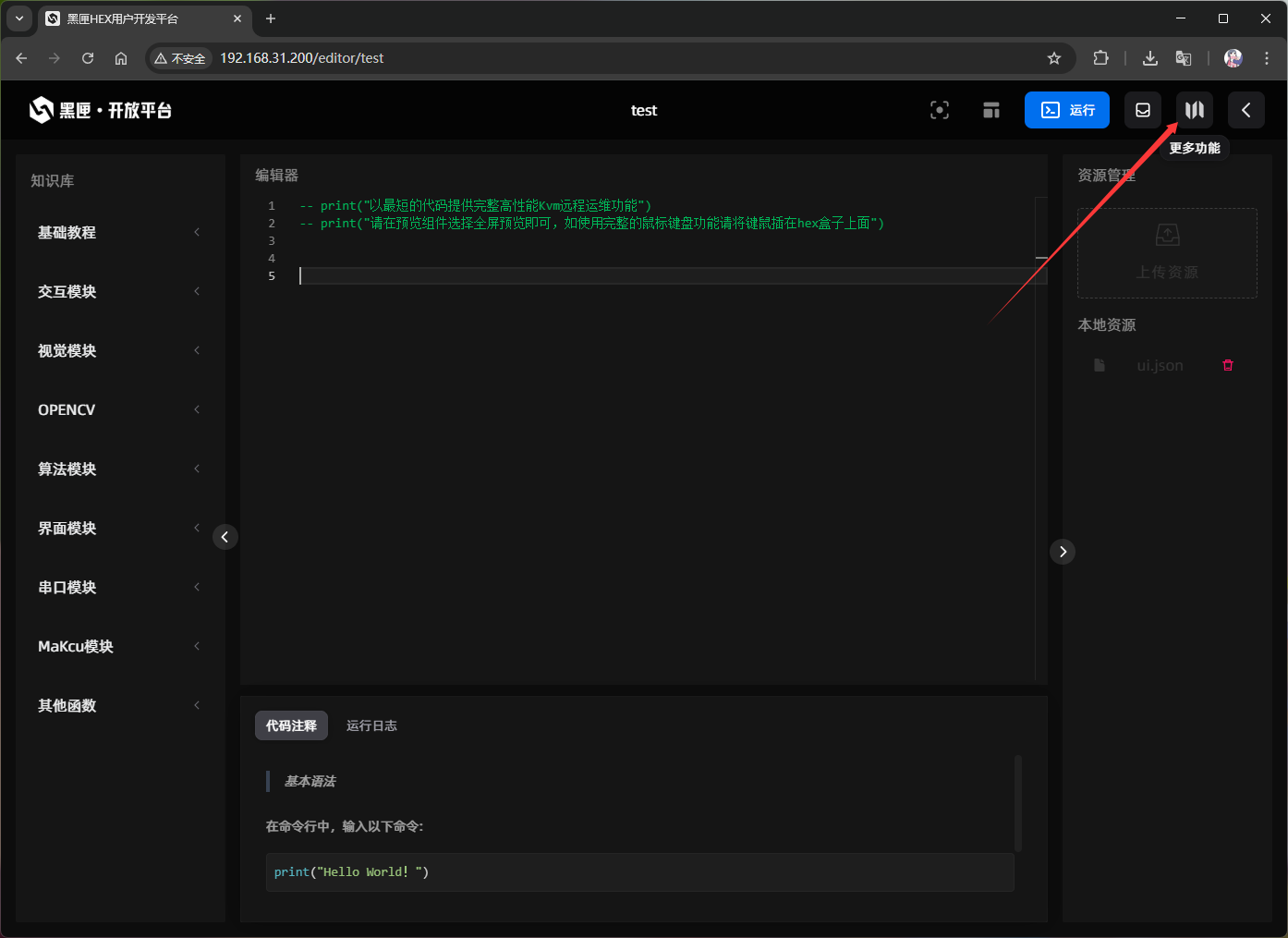
Task: Open the More Functions (更多功能) icon
Action: coord(1195,110)
